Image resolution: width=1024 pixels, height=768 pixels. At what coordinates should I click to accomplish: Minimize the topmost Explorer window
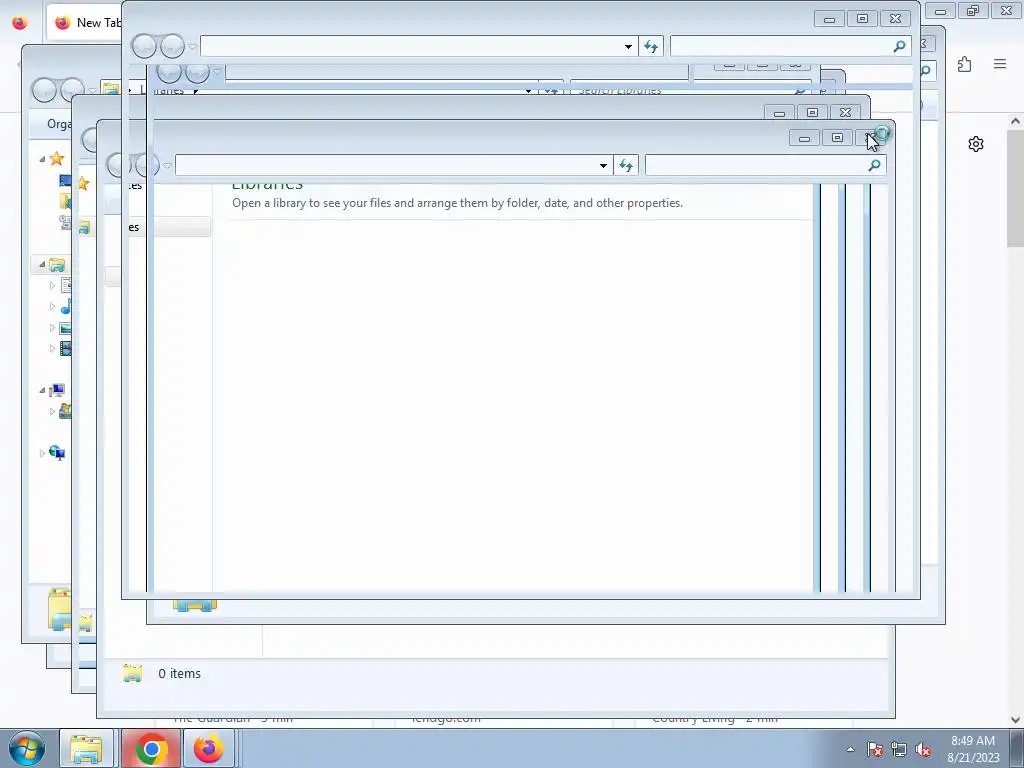click(x=829, y=19)
